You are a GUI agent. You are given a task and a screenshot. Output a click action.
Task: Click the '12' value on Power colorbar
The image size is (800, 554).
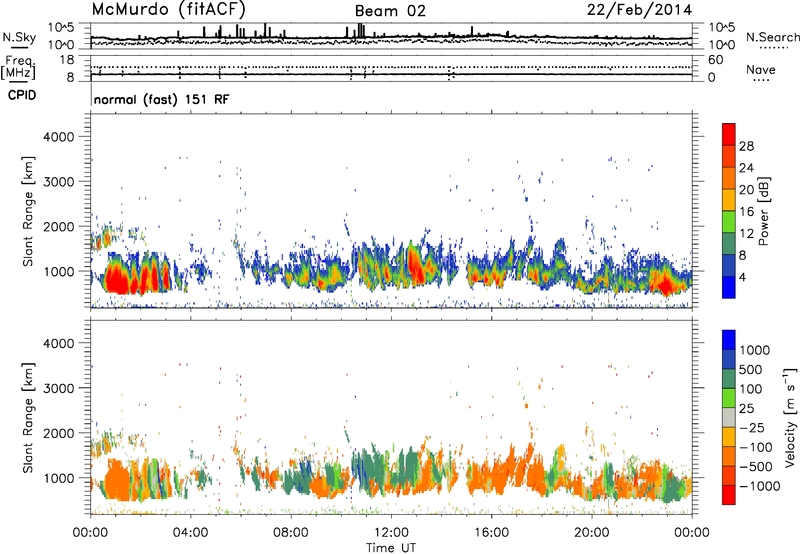tap(746, 234)
